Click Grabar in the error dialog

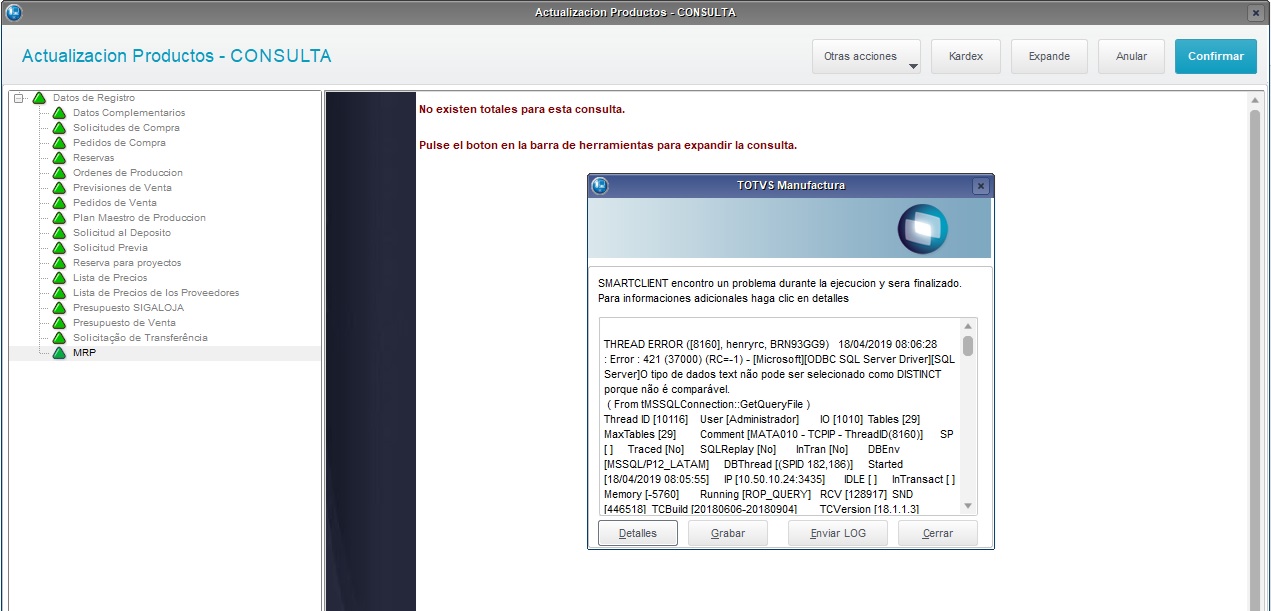728,534
